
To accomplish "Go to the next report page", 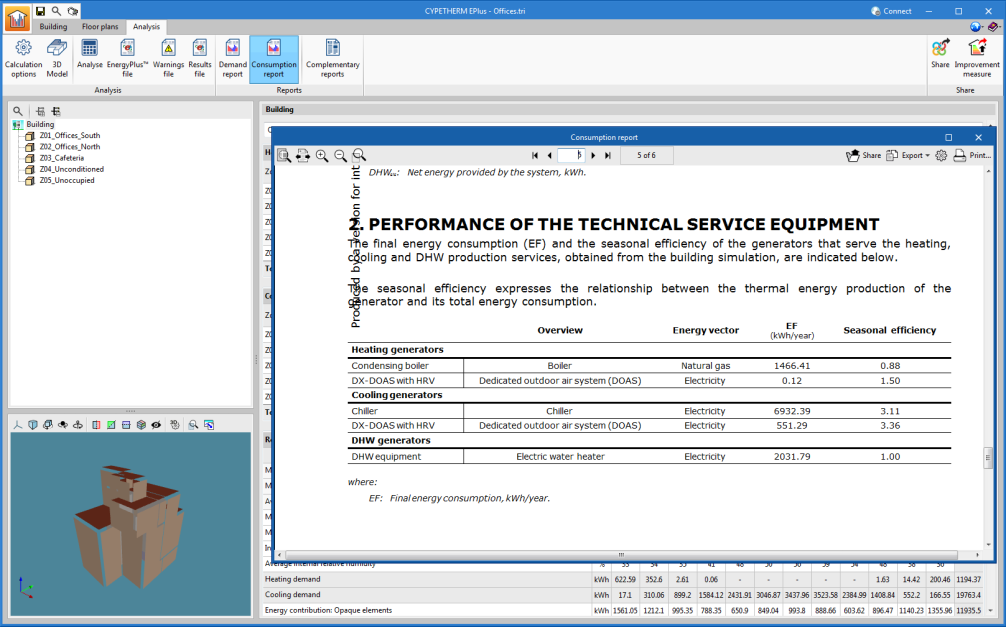I will (593, 156).
